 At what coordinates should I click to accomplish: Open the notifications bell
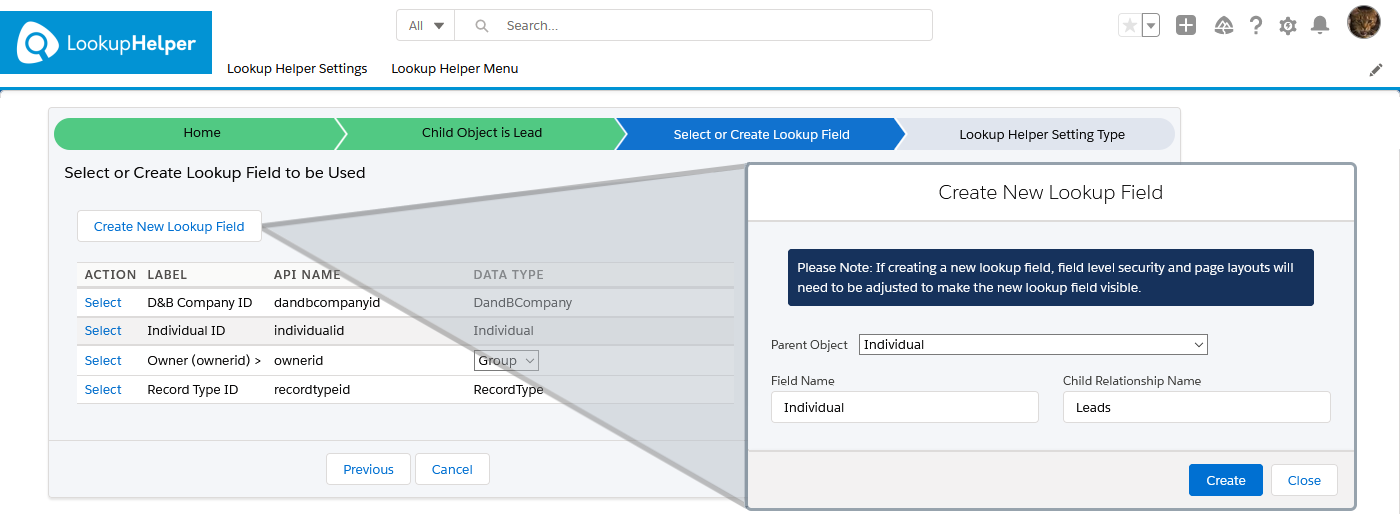tap(1320, 26)
